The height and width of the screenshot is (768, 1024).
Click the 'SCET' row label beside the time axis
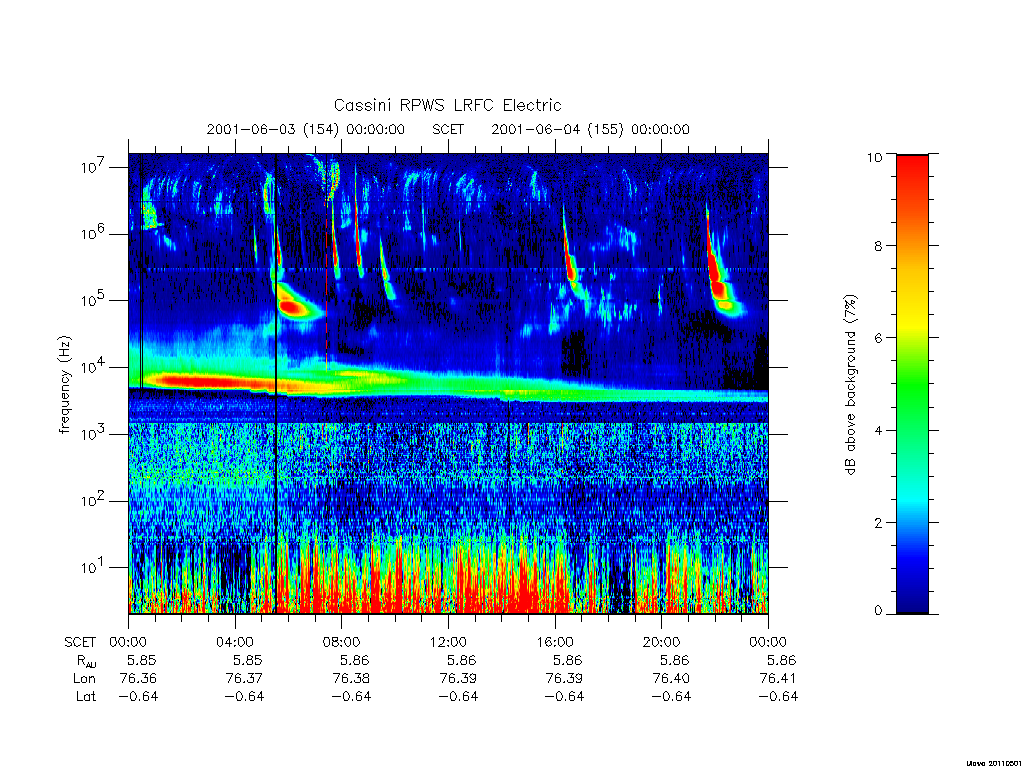click(80, 643)
